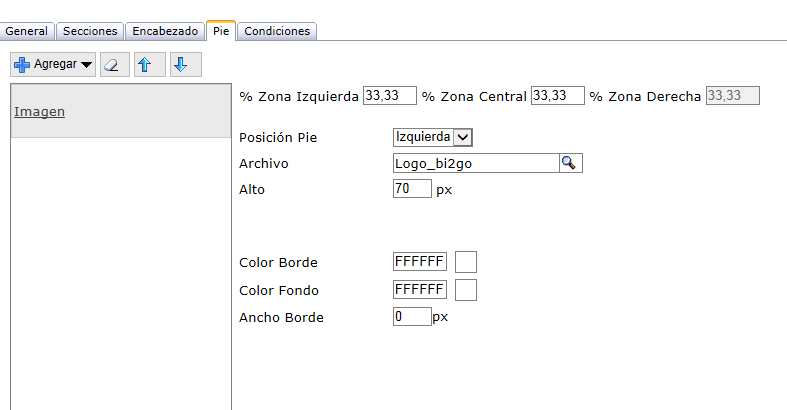The width and height of the screenshot is (787, 410).
Task: Click the Alto pixel height field
Action: 412,189
